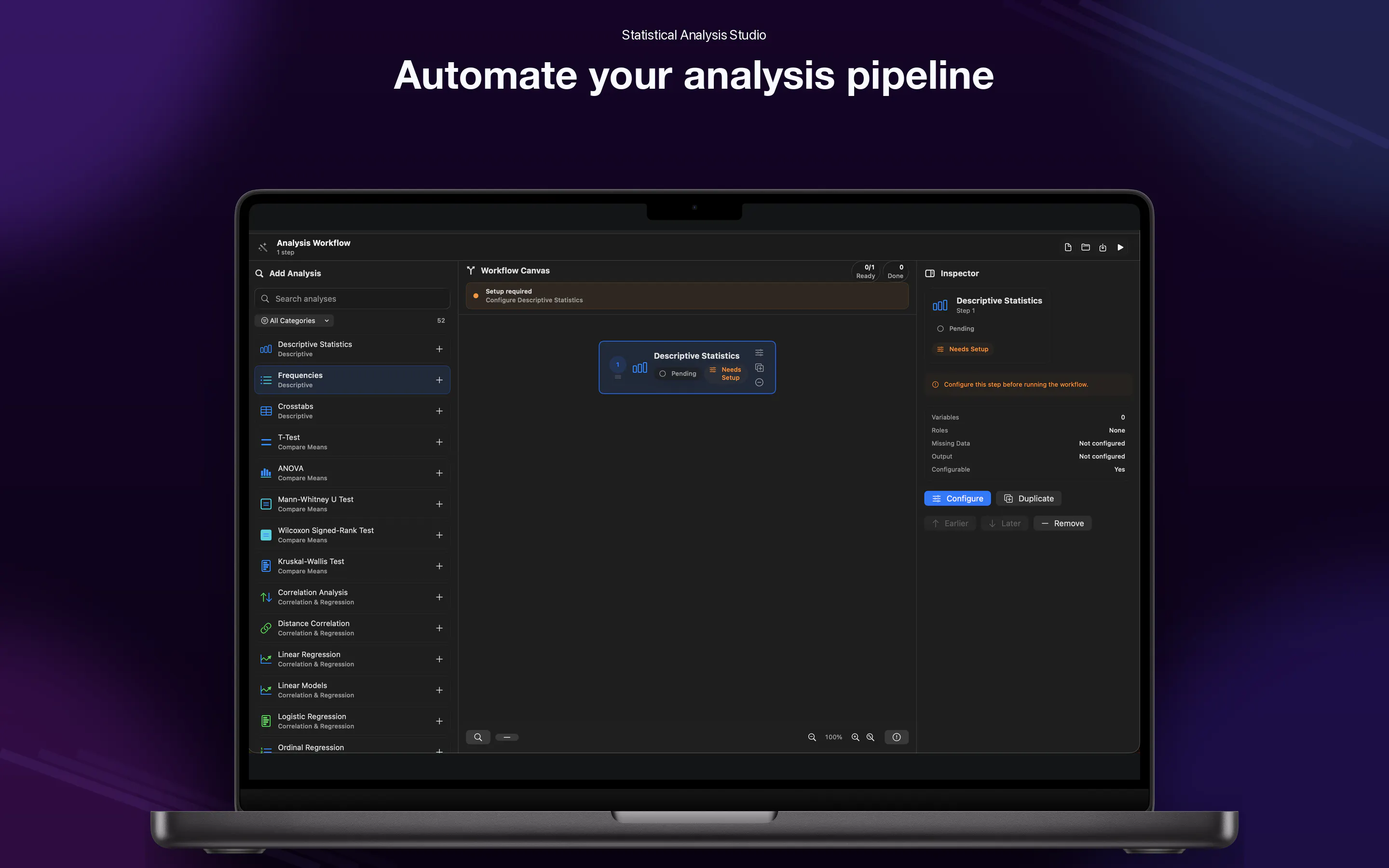Open node configure sliders icon on canvas
This screenshot has width=1389, height=868.
(759, 353)
